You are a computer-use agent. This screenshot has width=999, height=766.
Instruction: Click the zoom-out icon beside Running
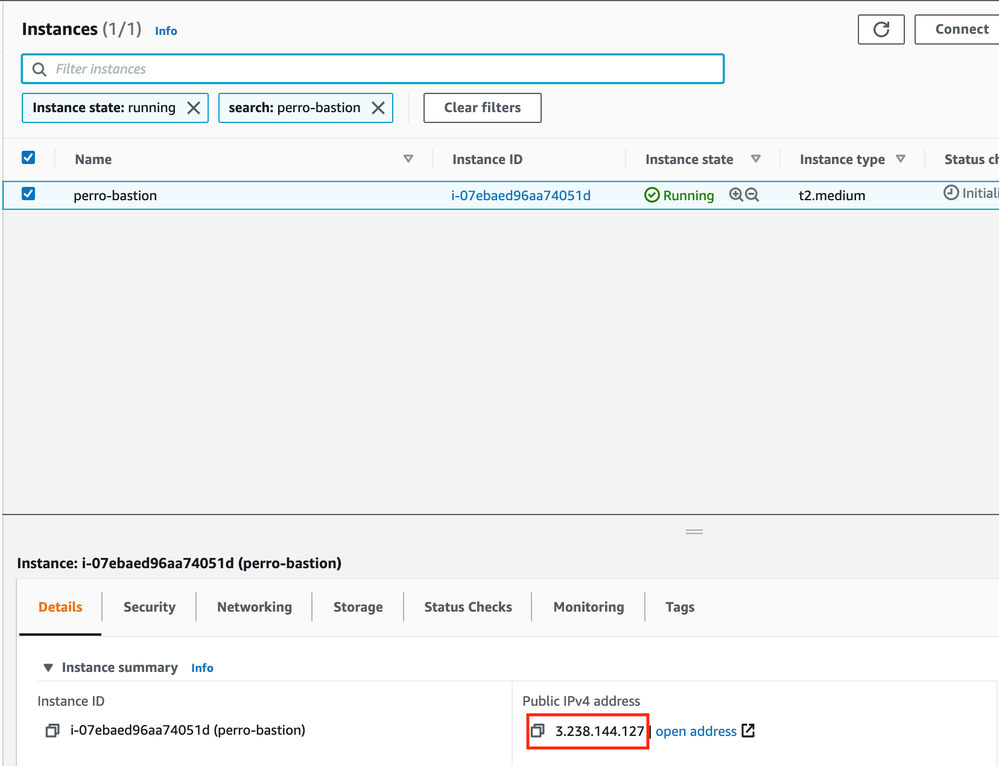point(752,195)
